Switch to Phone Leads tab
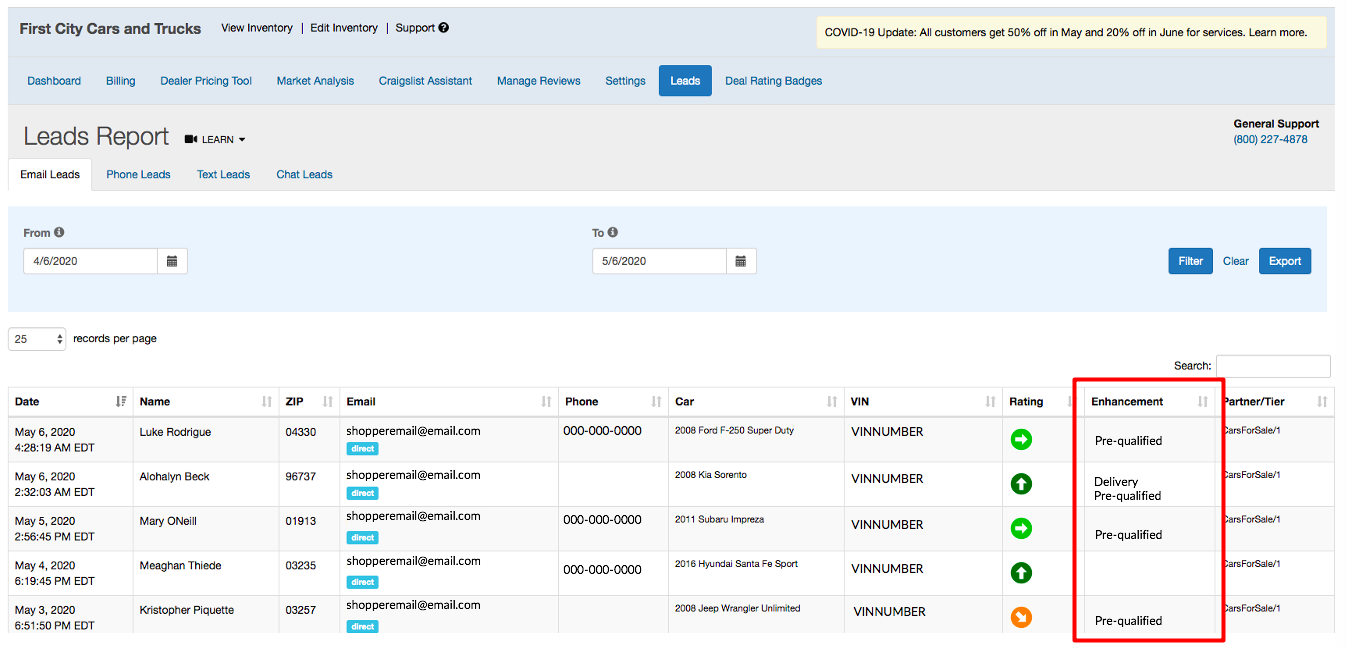The width and height of the screenshot is (1346, 649). [138, 174]
